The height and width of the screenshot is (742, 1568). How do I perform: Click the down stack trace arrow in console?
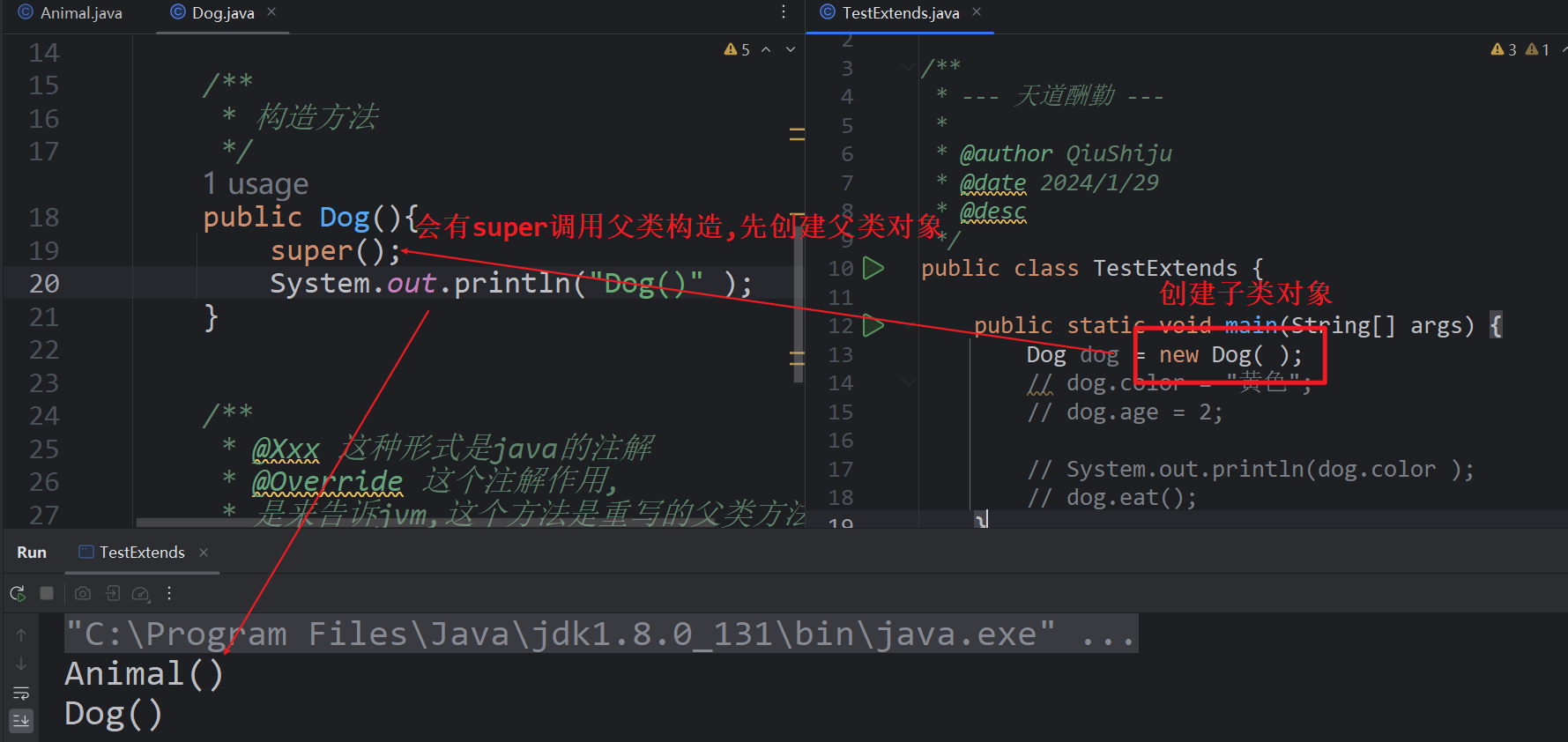pyautogui.click(x=21, y=664)
